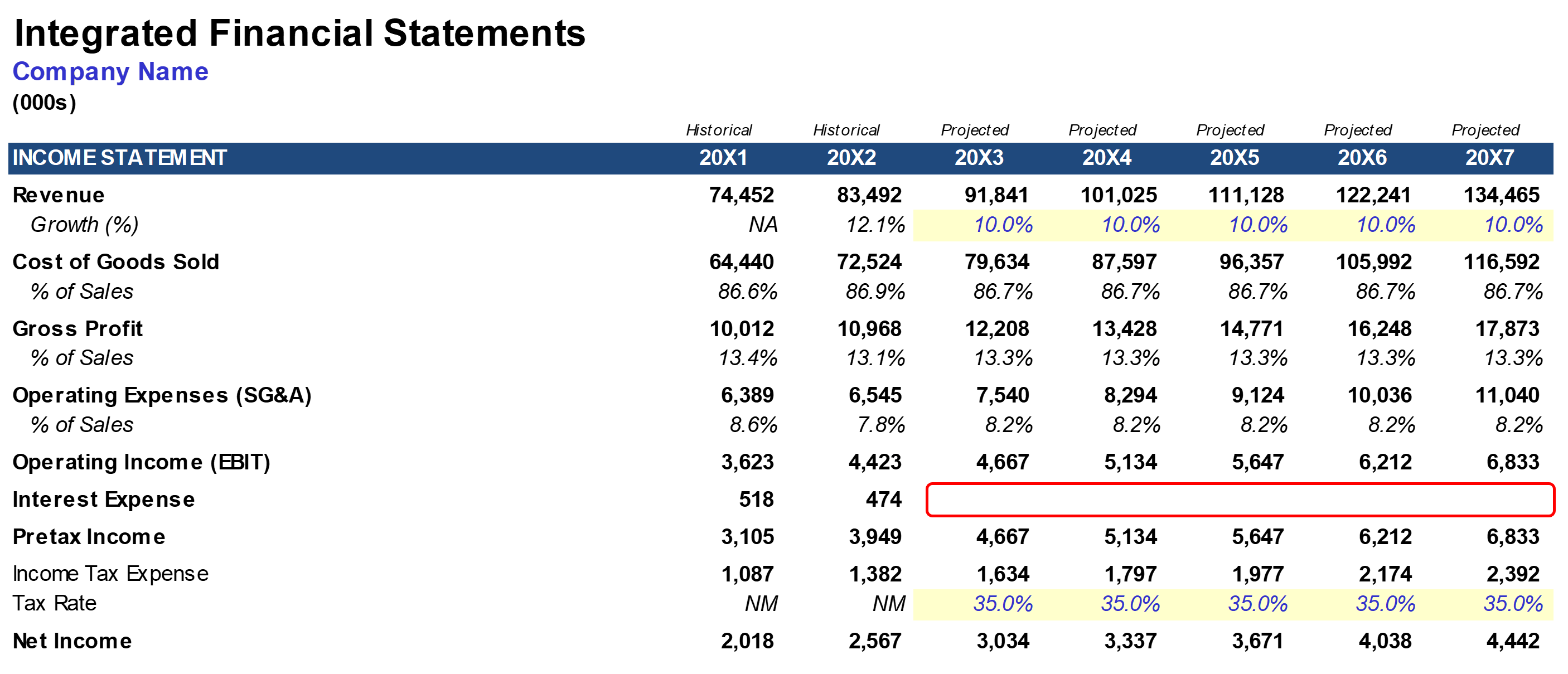
Task: Click the Gross Profit value 17,873
Action: point(1507,329)
